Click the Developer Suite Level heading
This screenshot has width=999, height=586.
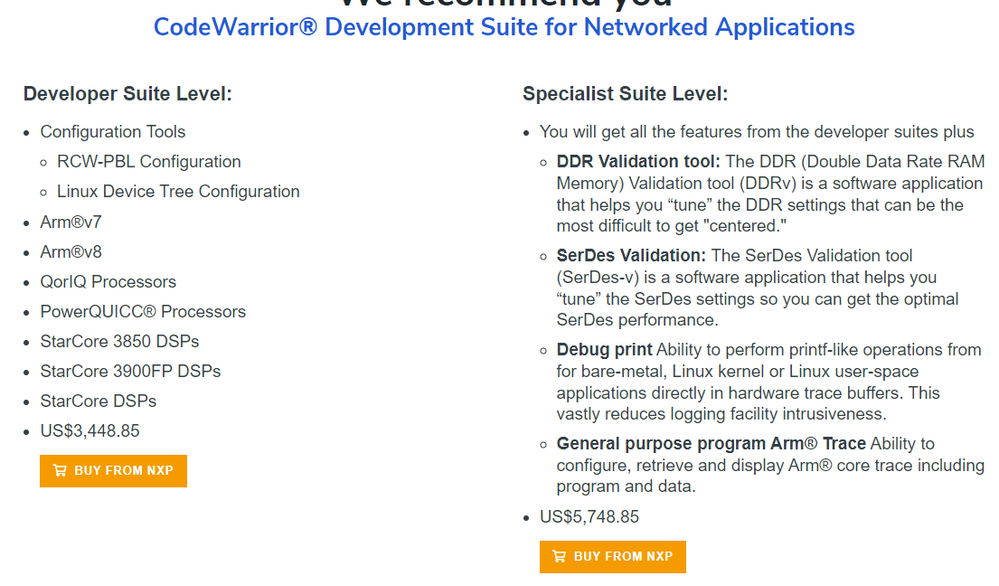coord(126,93)
